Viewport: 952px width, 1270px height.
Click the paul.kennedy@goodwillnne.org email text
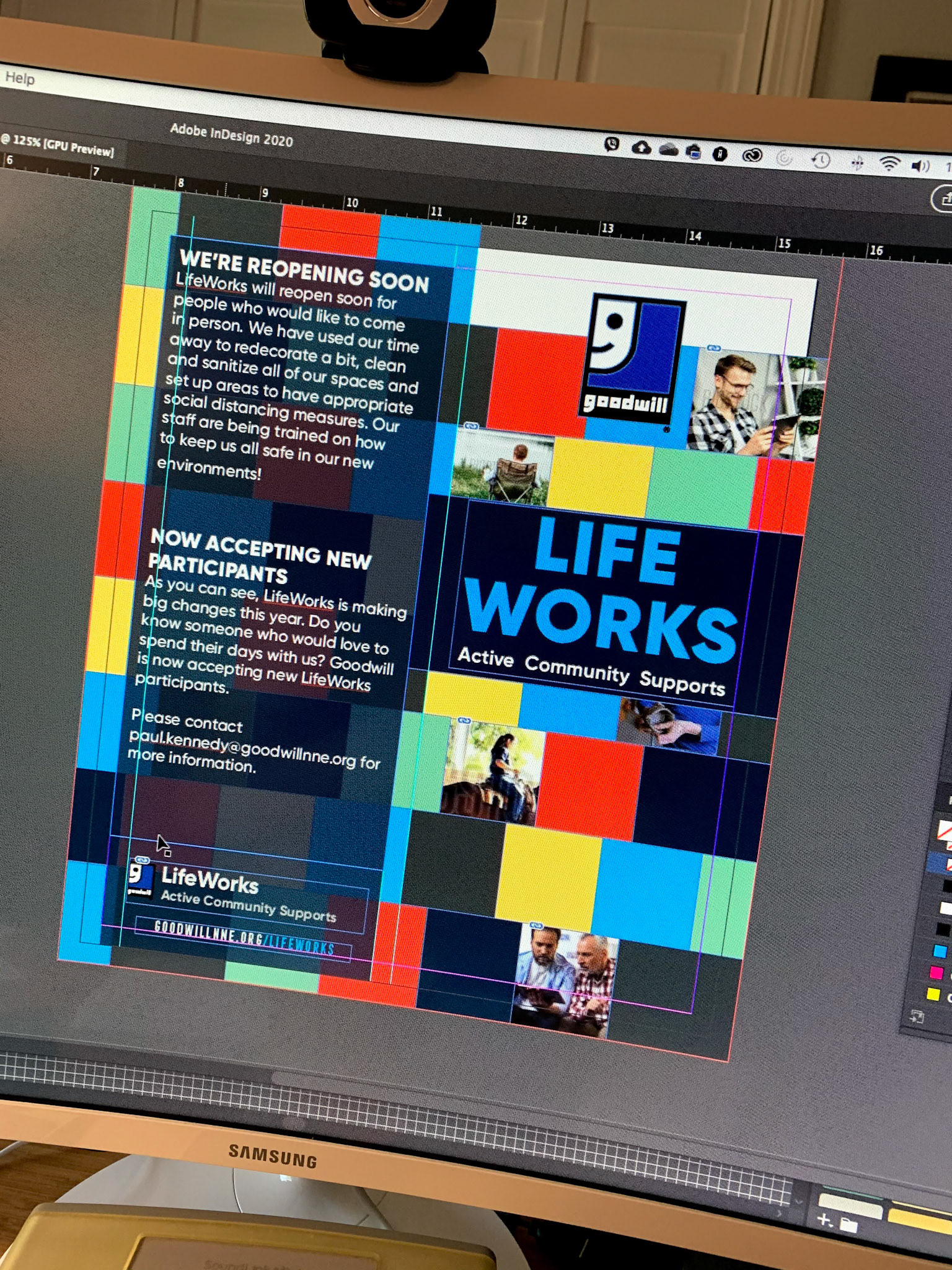242,749
